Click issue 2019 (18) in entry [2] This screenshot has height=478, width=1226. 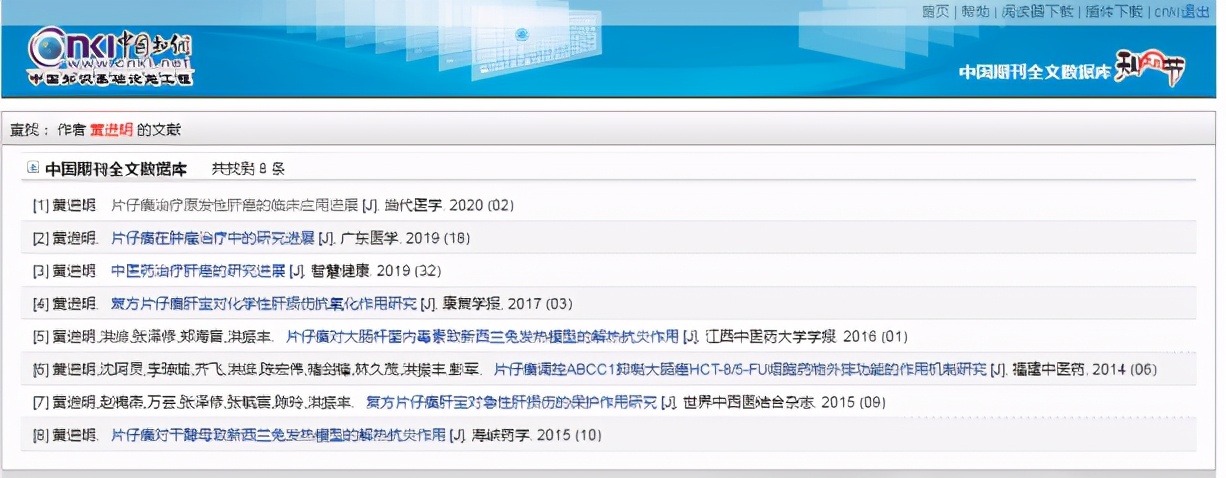438,238
